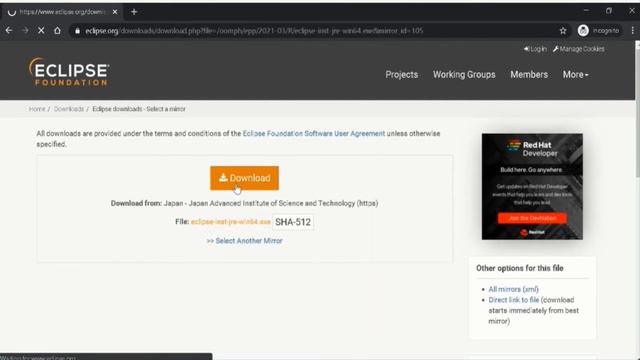Viewport: 640px width, 360px height.
Task: Open the Working Groups menu item
Action: (464, 75)
